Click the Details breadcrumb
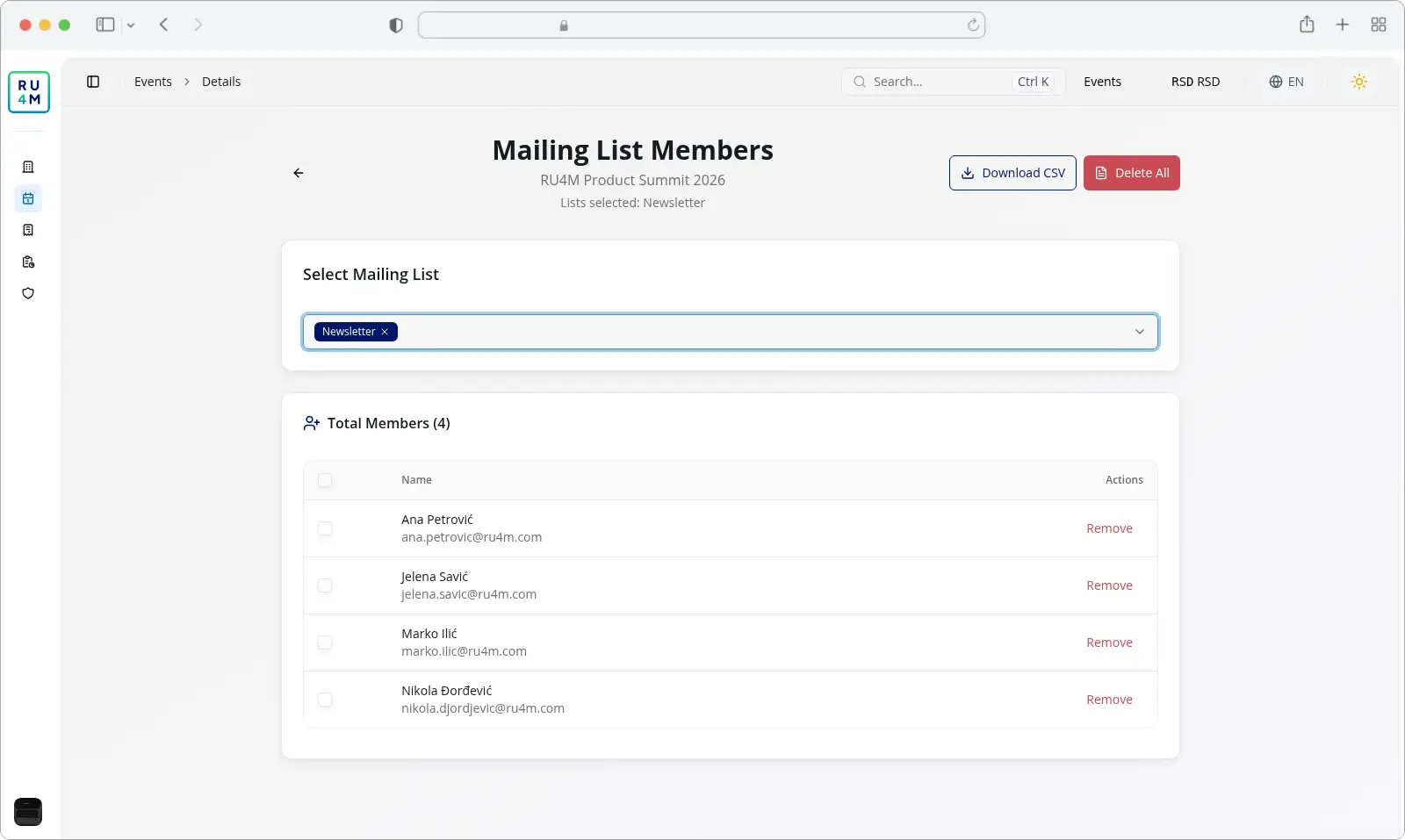 (x=221, y=82)
